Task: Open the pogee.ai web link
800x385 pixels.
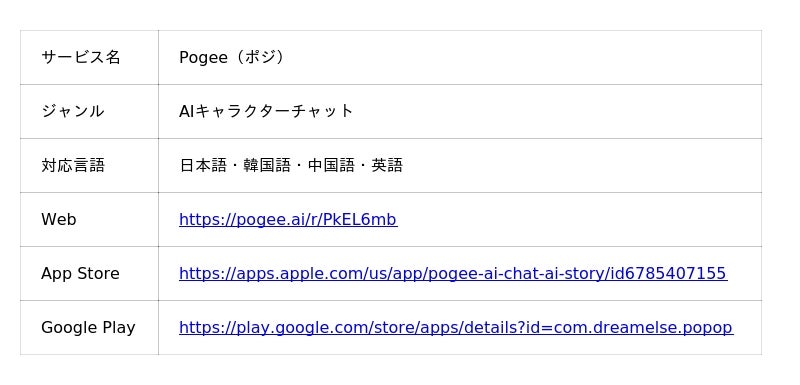Action: click(288, 220)
